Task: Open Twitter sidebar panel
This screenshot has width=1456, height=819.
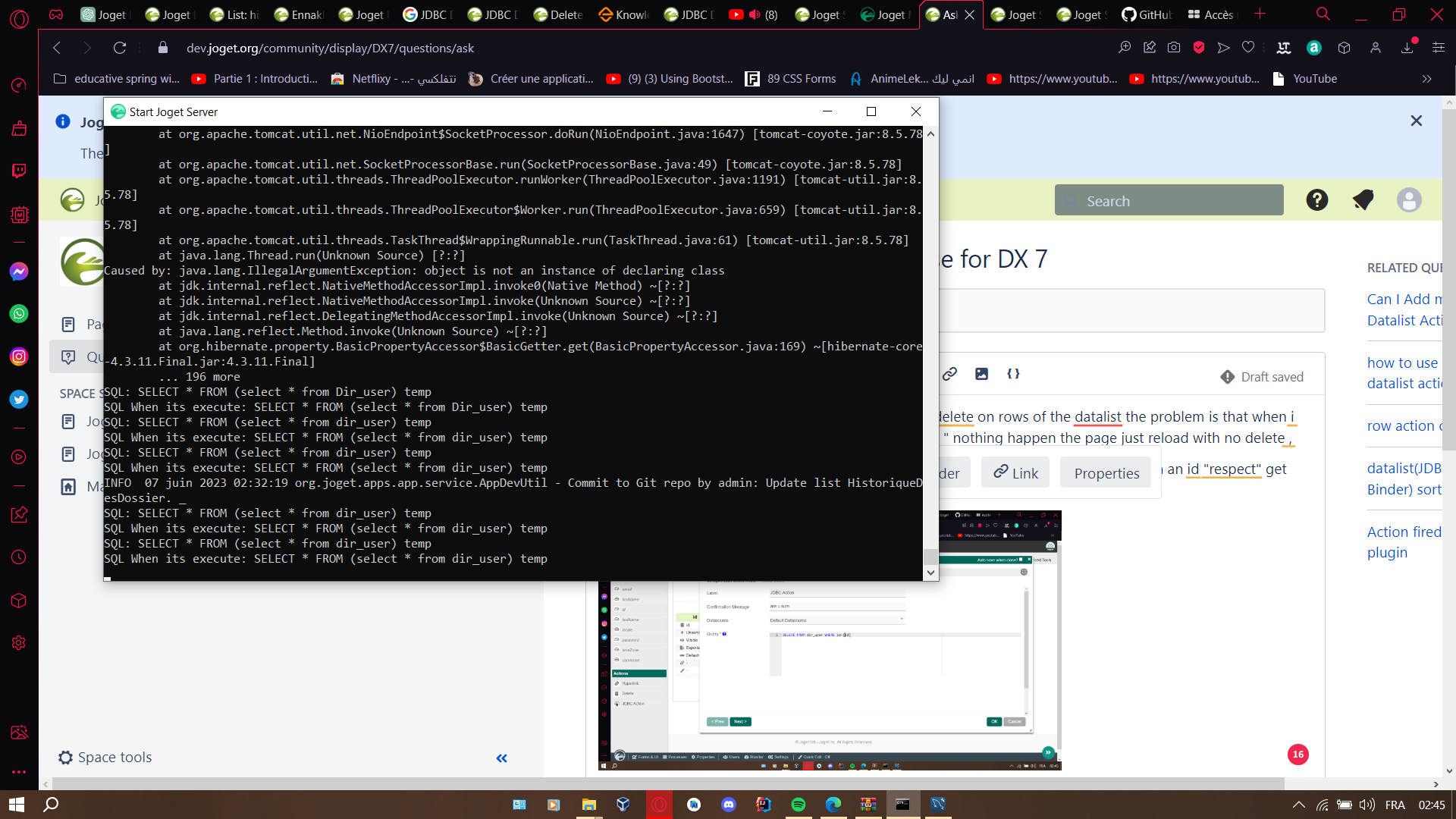Action: (x=19, y=399)
